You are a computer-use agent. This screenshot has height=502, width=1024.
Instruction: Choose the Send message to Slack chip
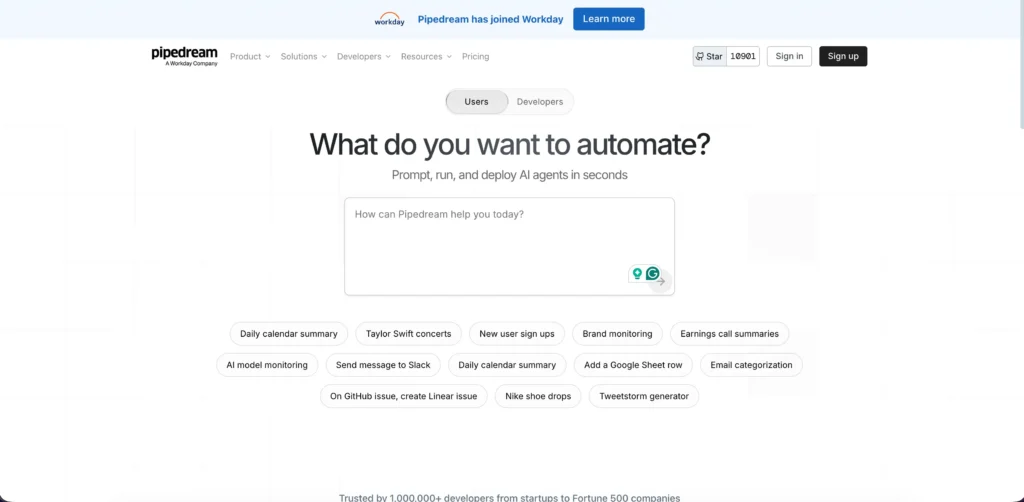tap(383, 366)
